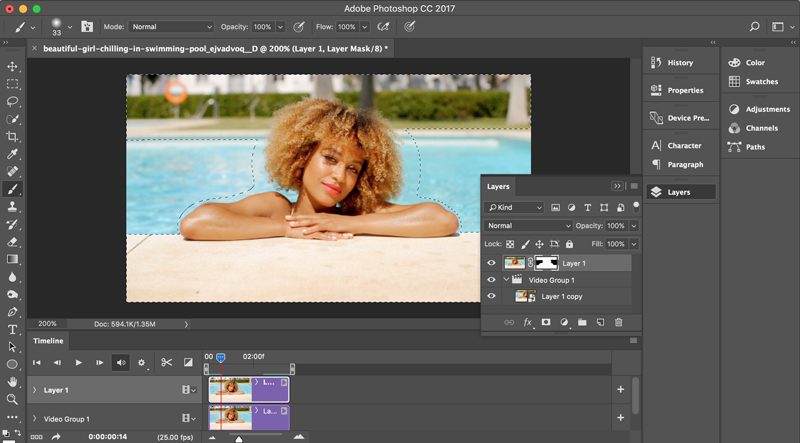Click the search icon in options bar
Screen dimensions: 800x443
pyautogui.click(x=755, y=27)
